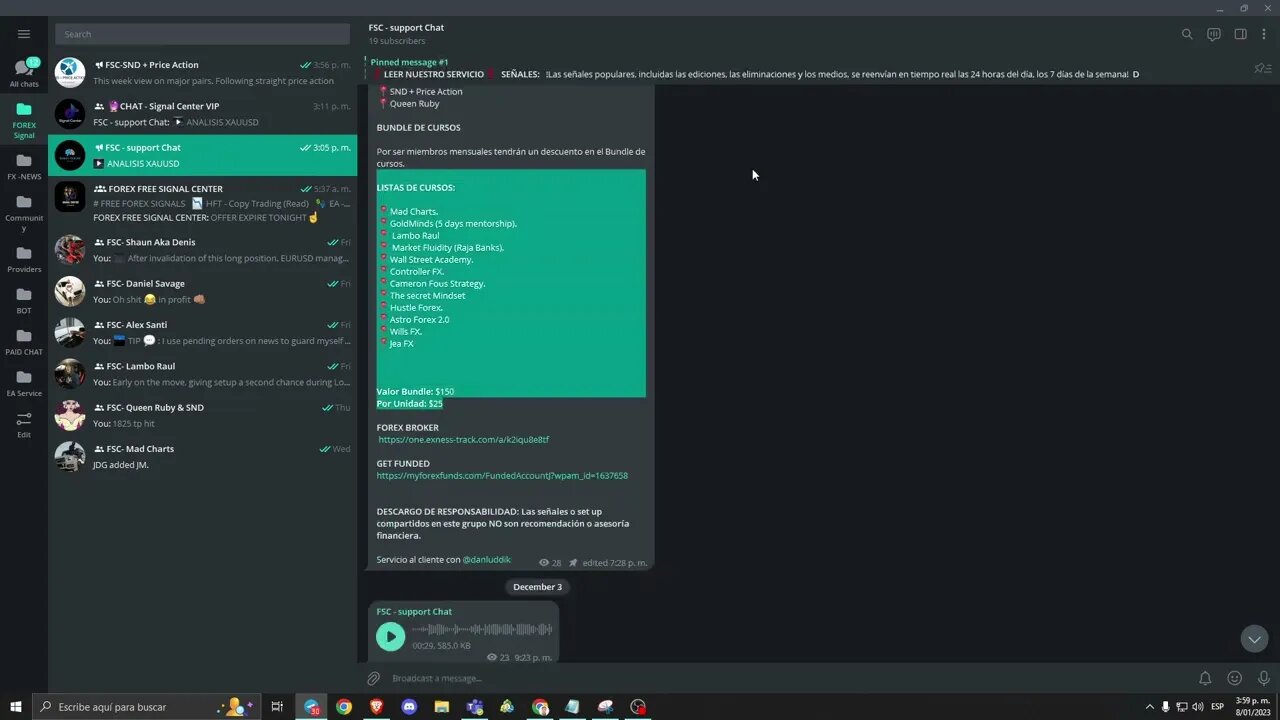Open FSC-SND + Price Action channel
This screenshot has height=720, width=1280.
tap(203, 73)
